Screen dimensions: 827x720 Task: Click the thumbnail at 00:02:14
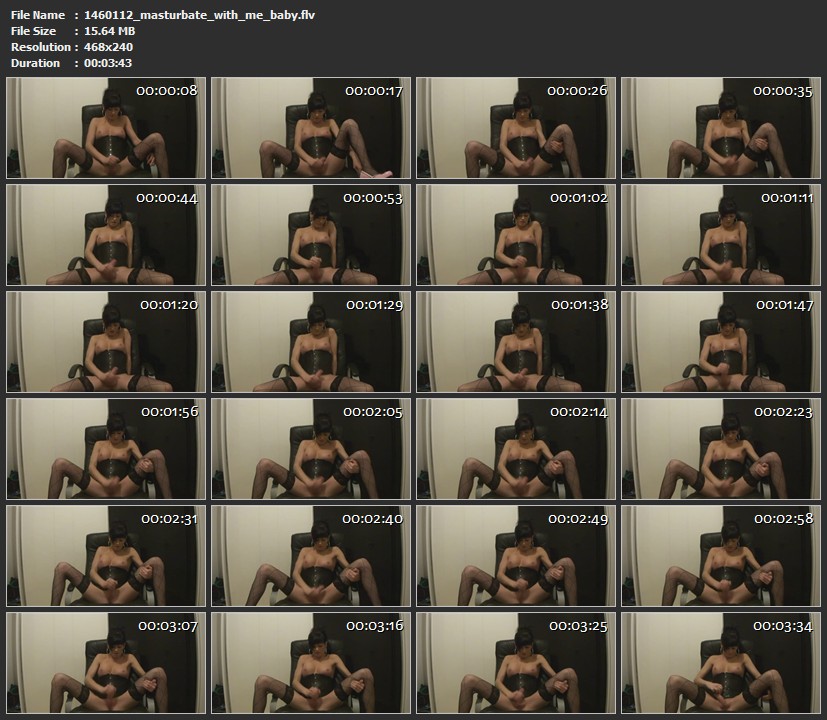pos(516,449)
